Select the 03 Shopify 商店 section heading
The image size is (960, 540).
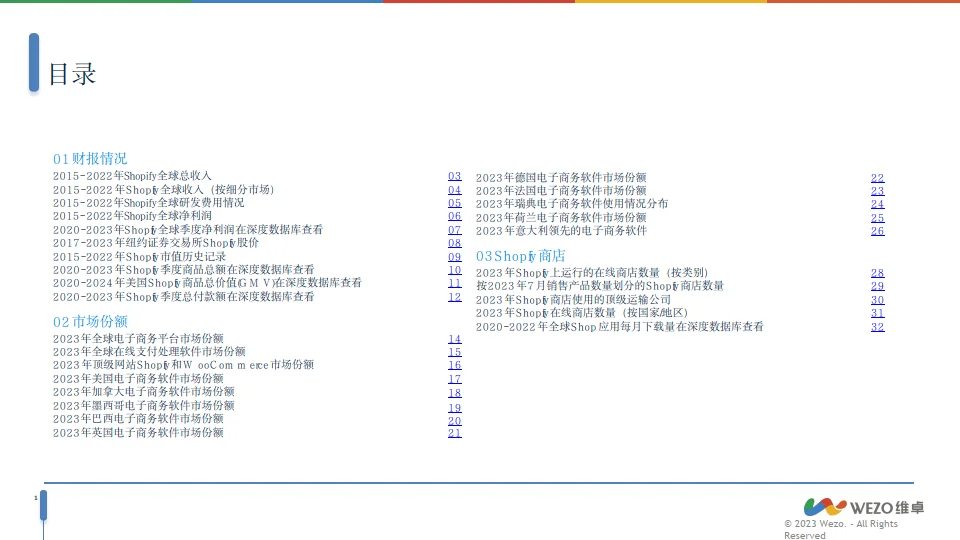(x=520, y=256)
